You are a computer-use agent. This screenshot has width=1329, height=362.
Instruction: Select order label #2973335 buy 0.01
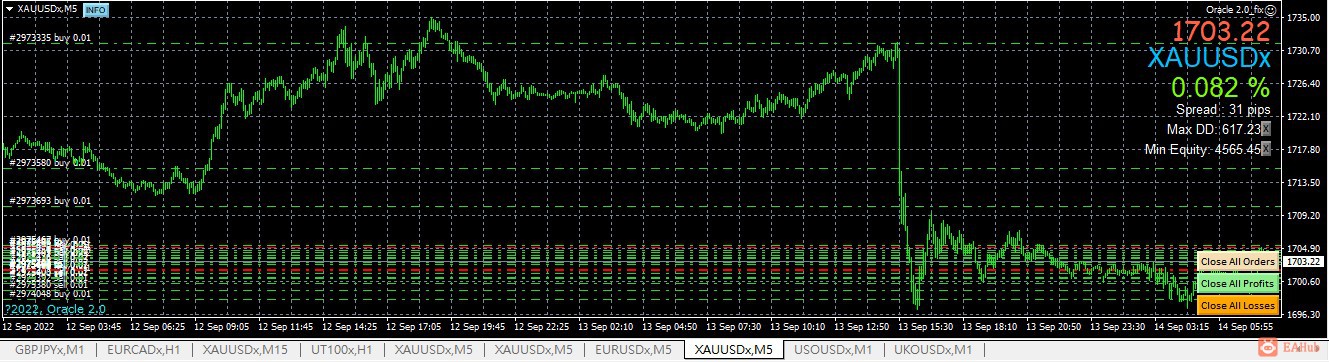(x=49, y=38)
